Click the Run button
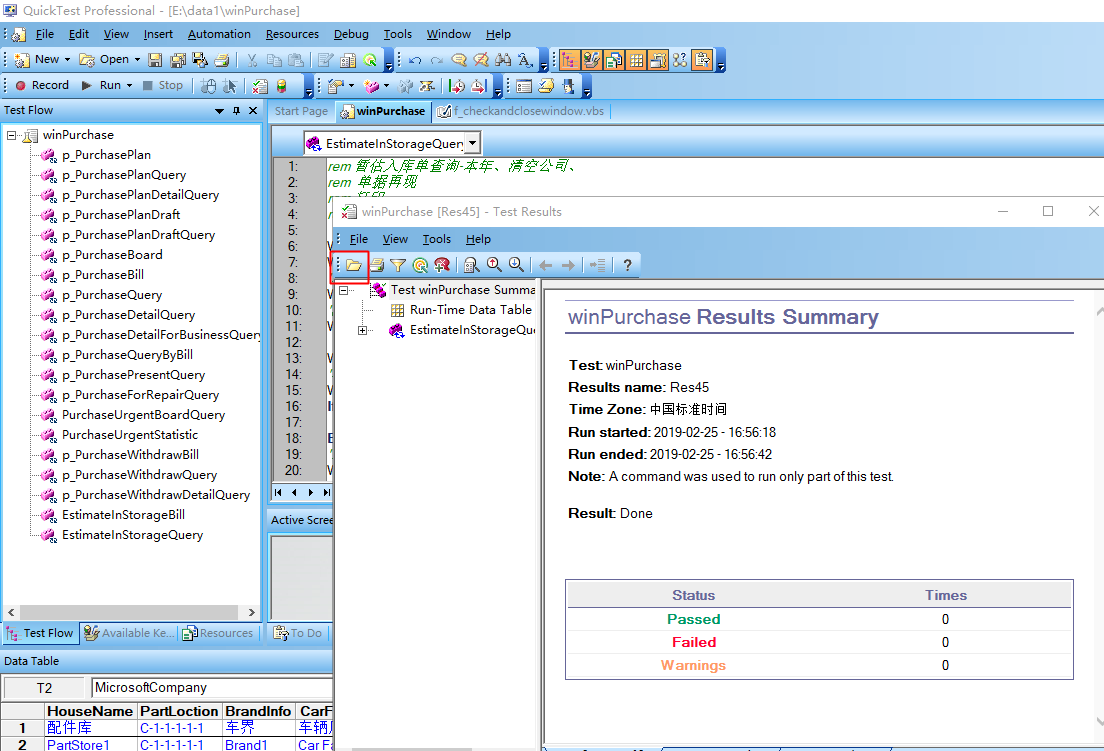This screenshot has width=1104, height=751. coord(102,85)
